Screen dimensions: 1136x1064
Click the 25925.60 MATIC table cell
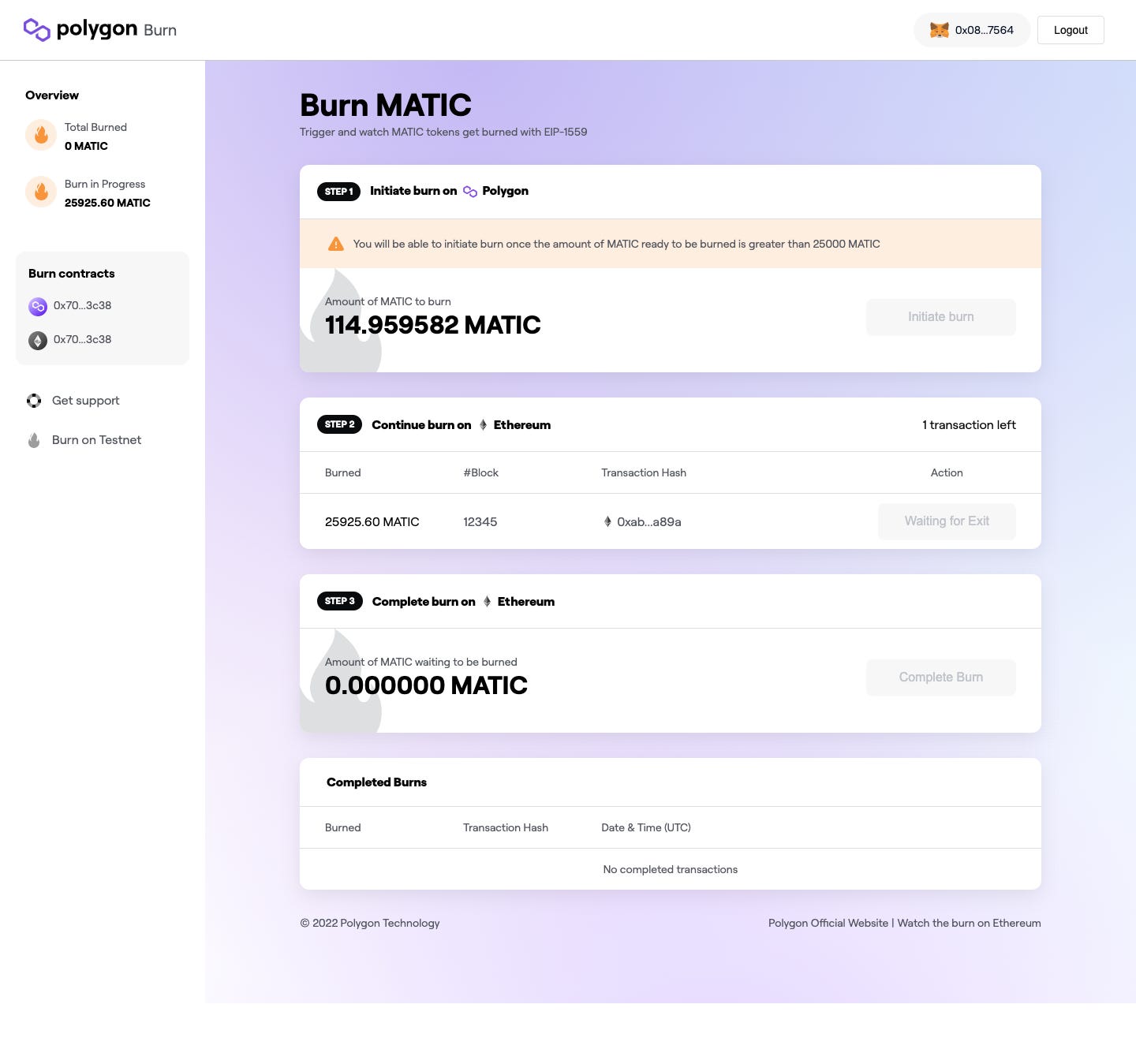[372, 521]
